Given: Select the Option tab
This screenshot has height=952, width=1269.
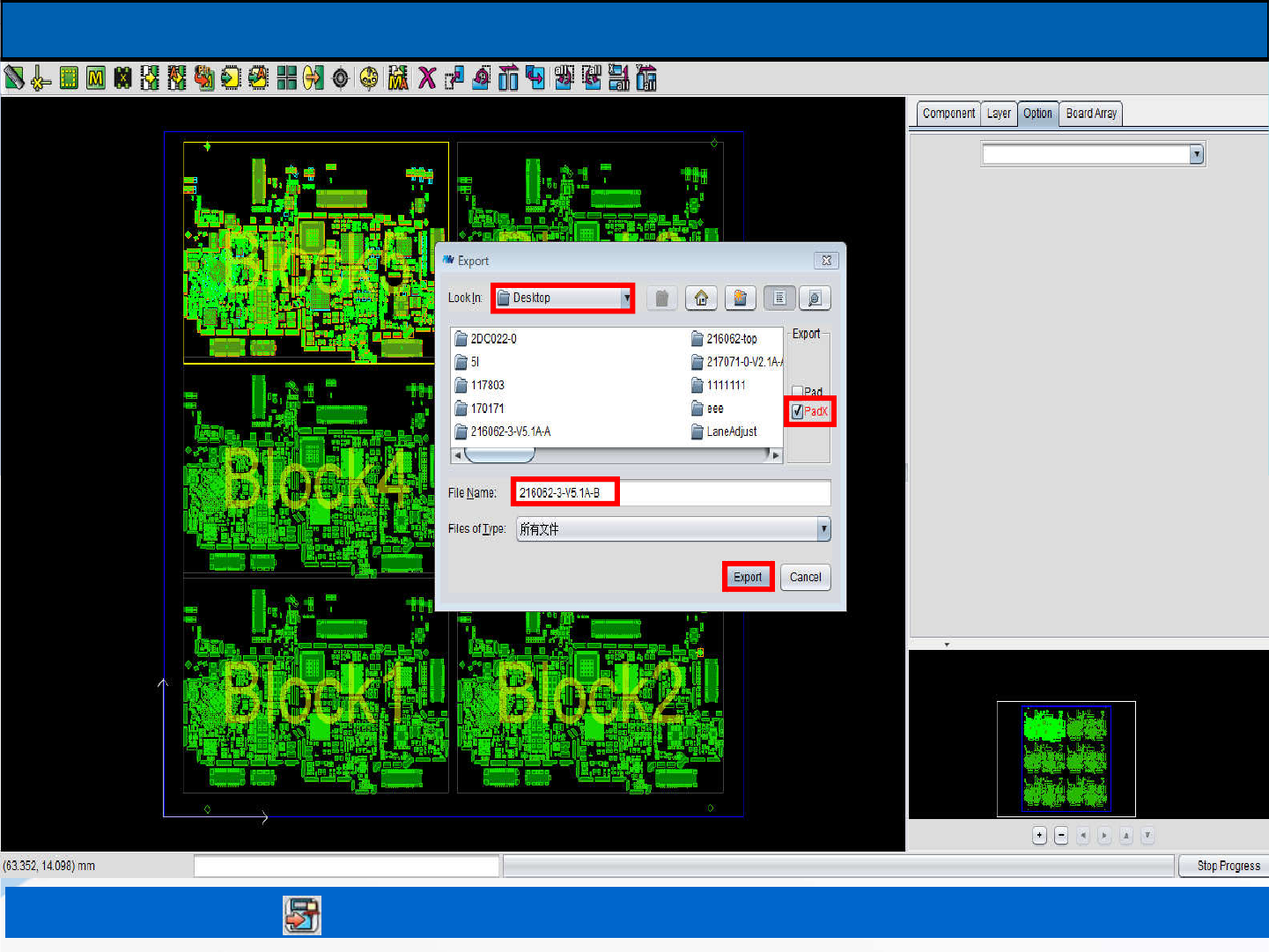Looking at the screenshot, I should [1037, 114].
